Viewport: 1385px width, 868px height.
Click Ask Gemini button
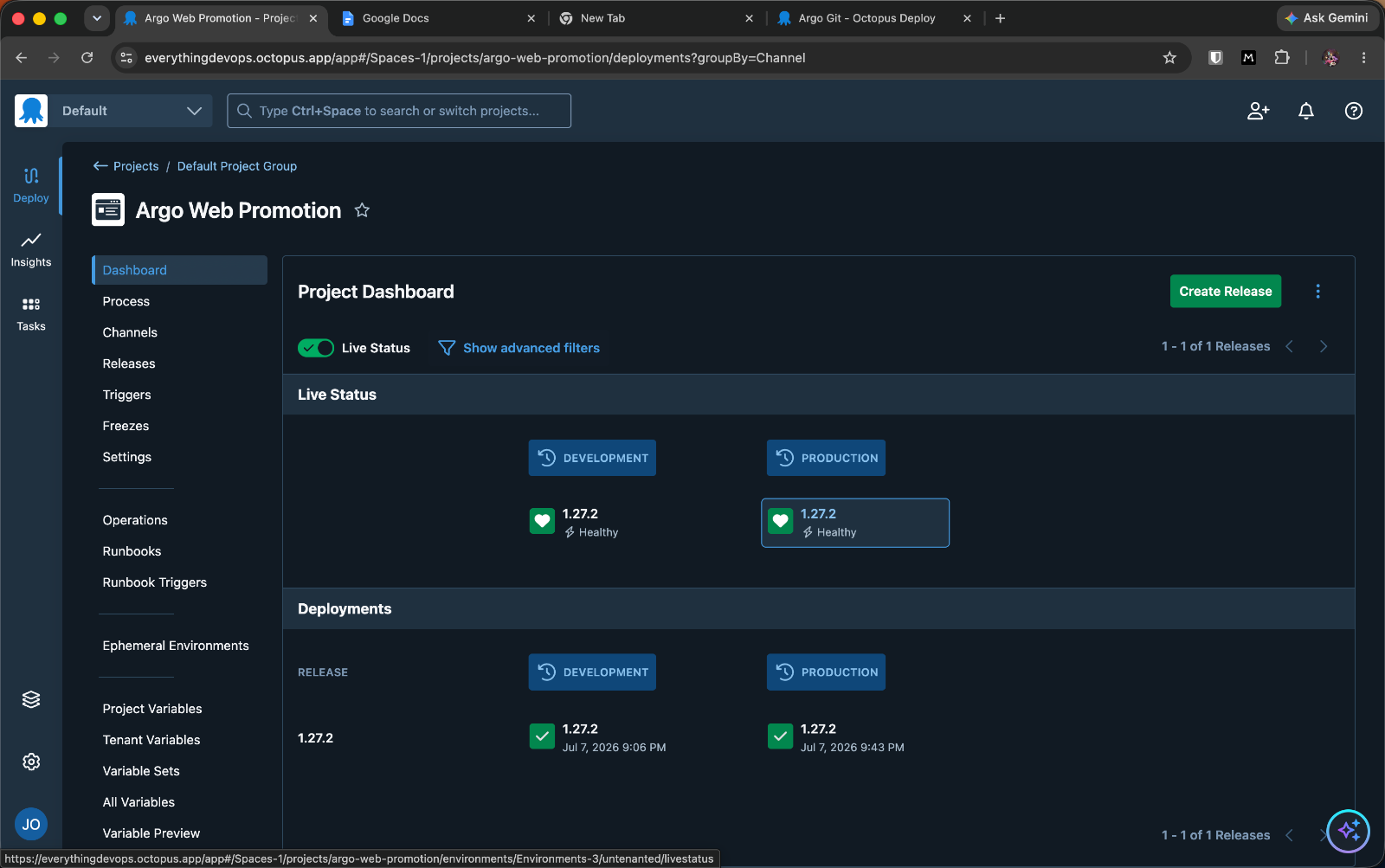coord(1327,18)
